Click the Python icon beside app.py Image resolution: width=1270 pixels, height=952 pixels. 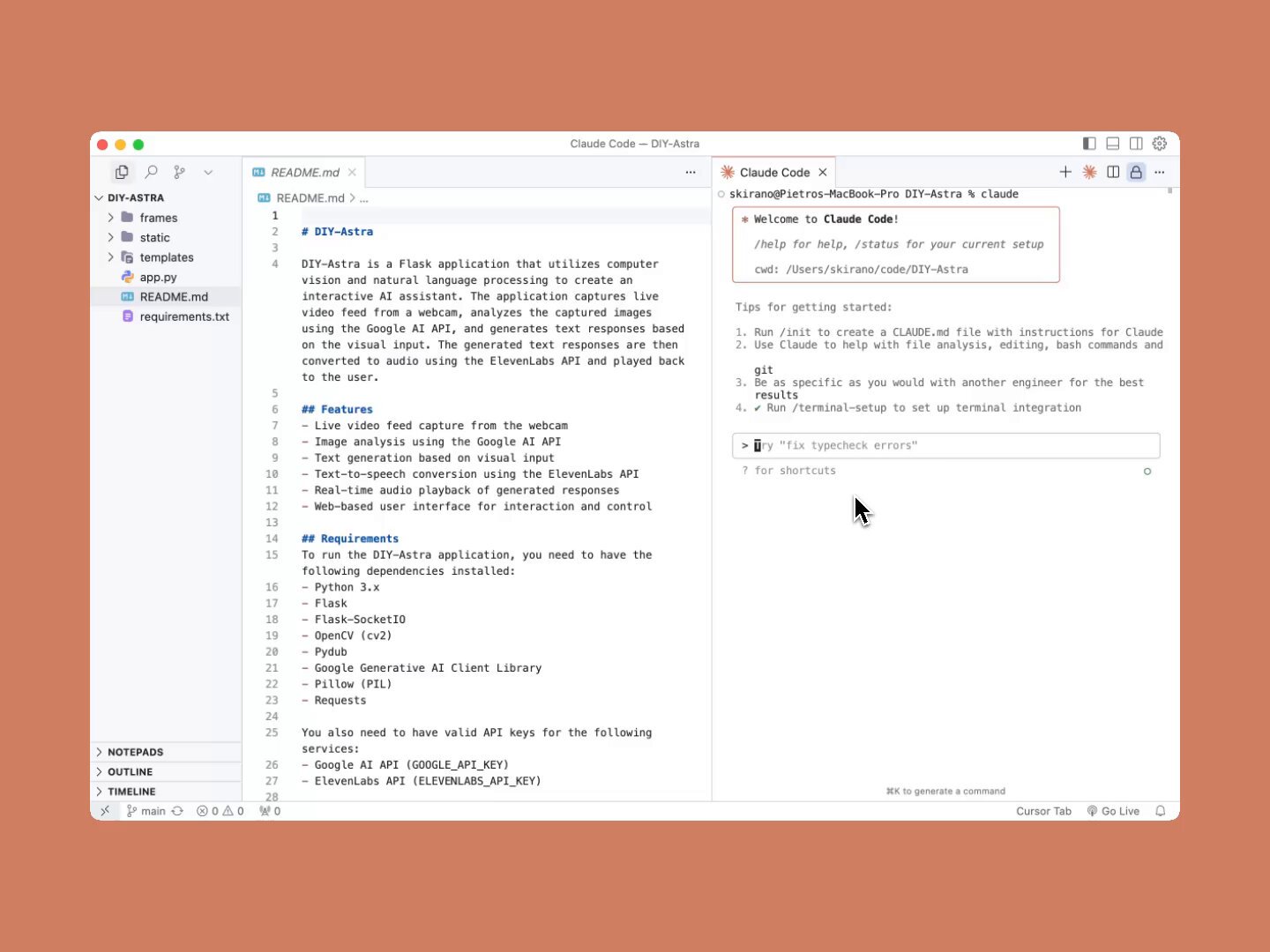(x=127, y=277)
